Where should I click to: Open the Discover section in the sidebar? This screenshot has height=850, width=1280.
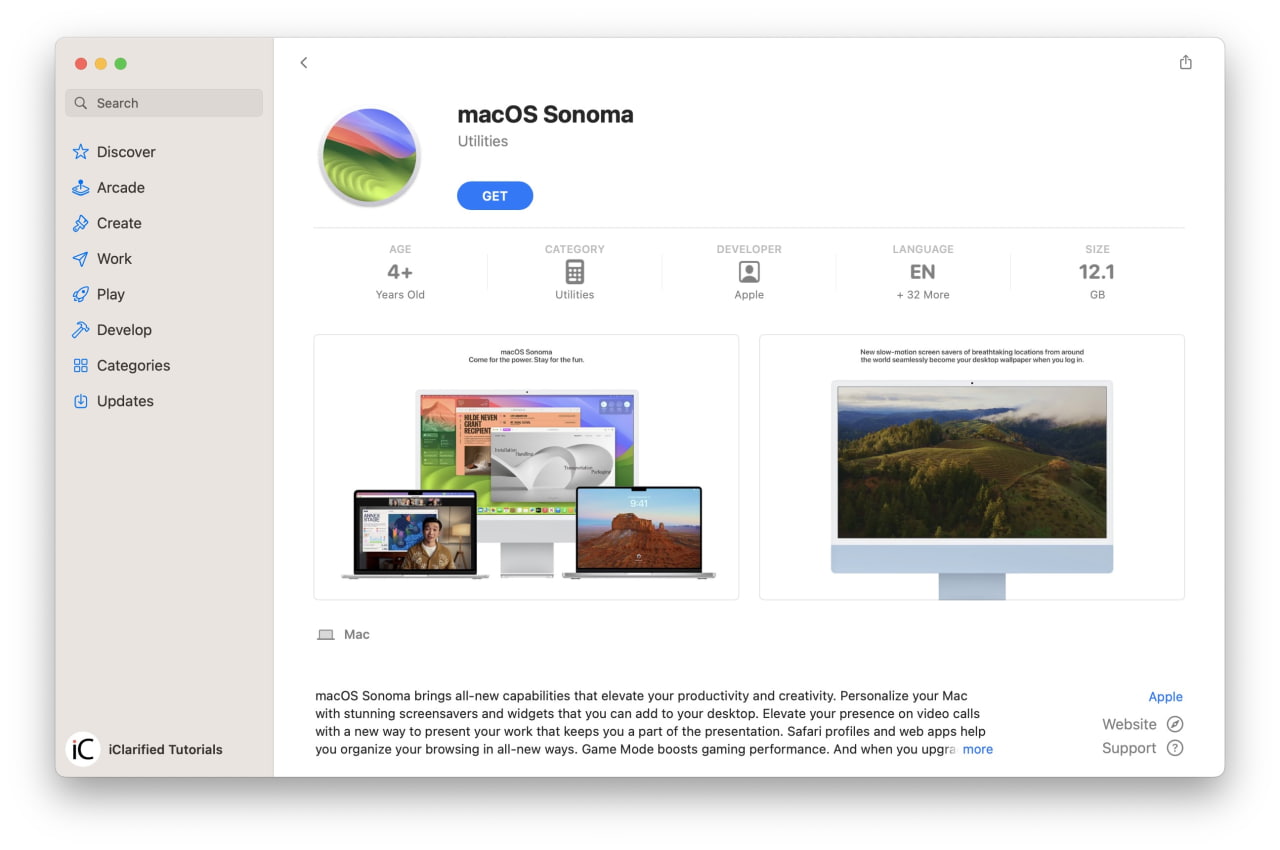pyautogui.click(x=125, y=151)
